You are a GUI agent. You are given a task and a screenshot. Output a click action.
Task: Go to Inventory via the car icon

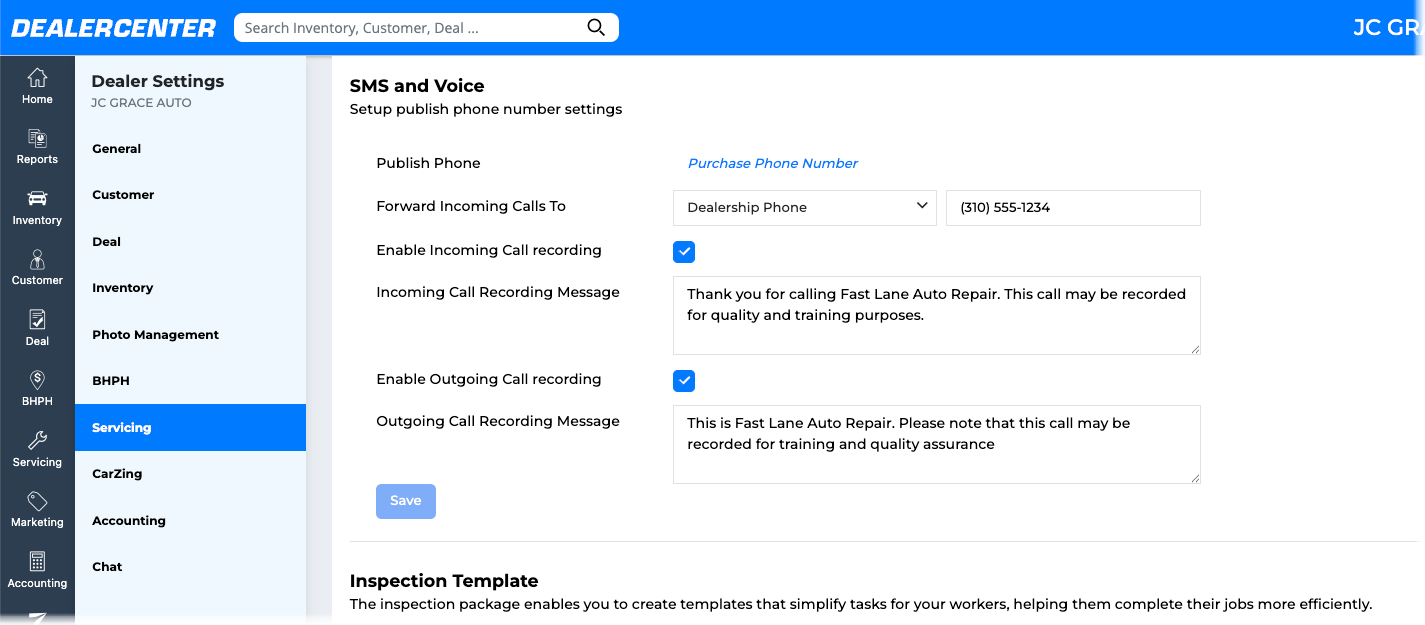(x=37, y=207)
